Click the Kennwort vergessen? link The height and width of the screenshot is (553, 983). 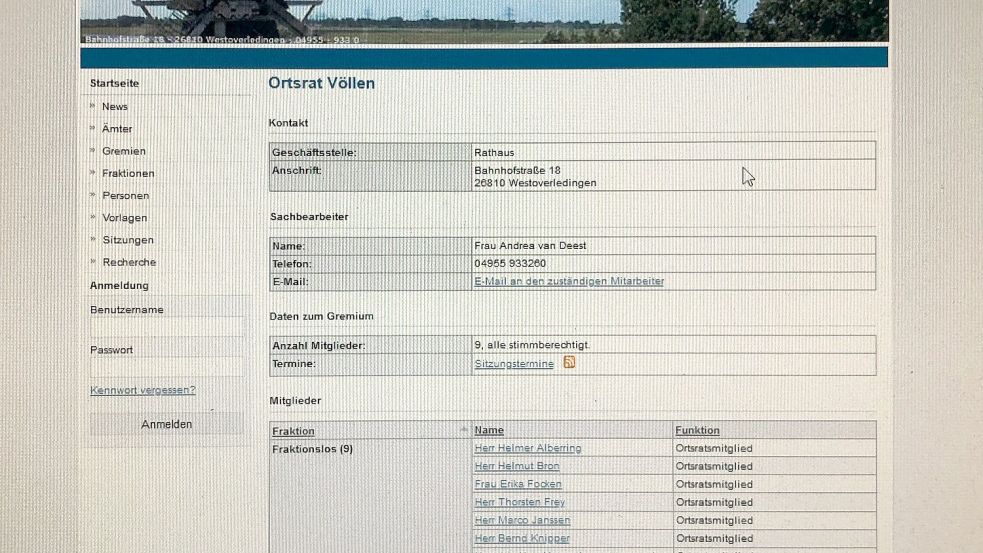point(143,390)
